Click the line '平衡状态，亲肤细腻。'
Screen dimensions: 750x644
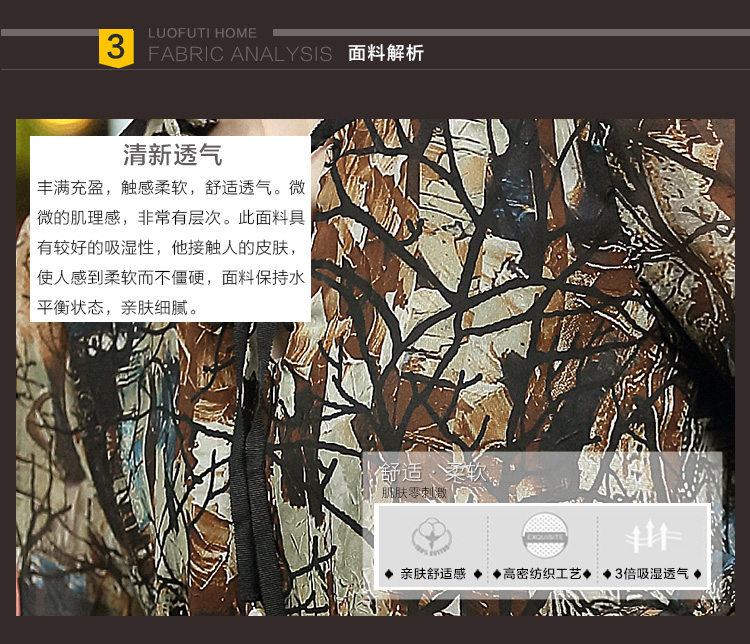pyautogui.click(x=118, y=308)
